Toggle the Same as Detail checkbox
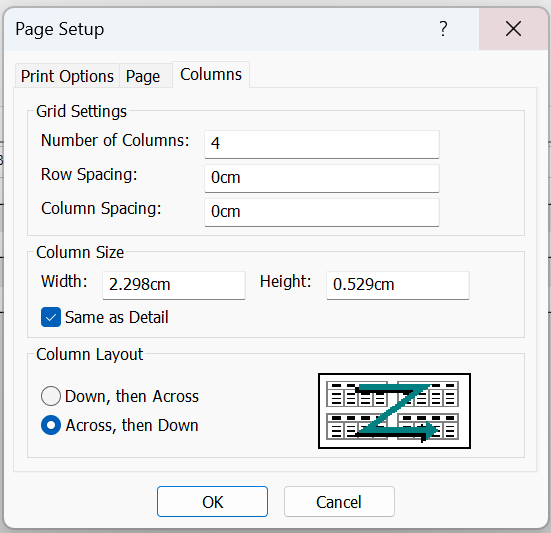The width and height of the screenshot is (551, 533). click(51, 317)
